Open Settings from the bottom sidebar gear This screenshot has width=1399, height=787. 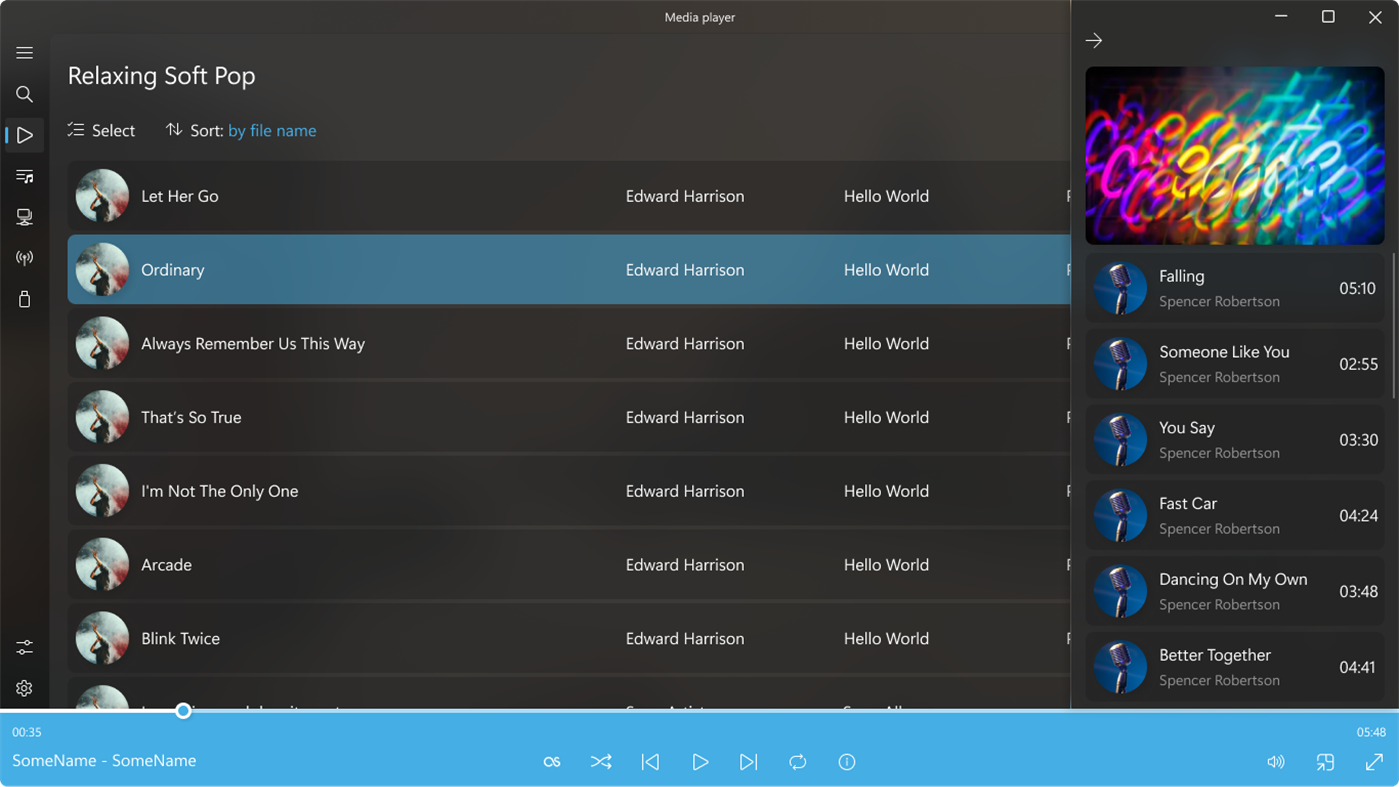pos(24,688)
